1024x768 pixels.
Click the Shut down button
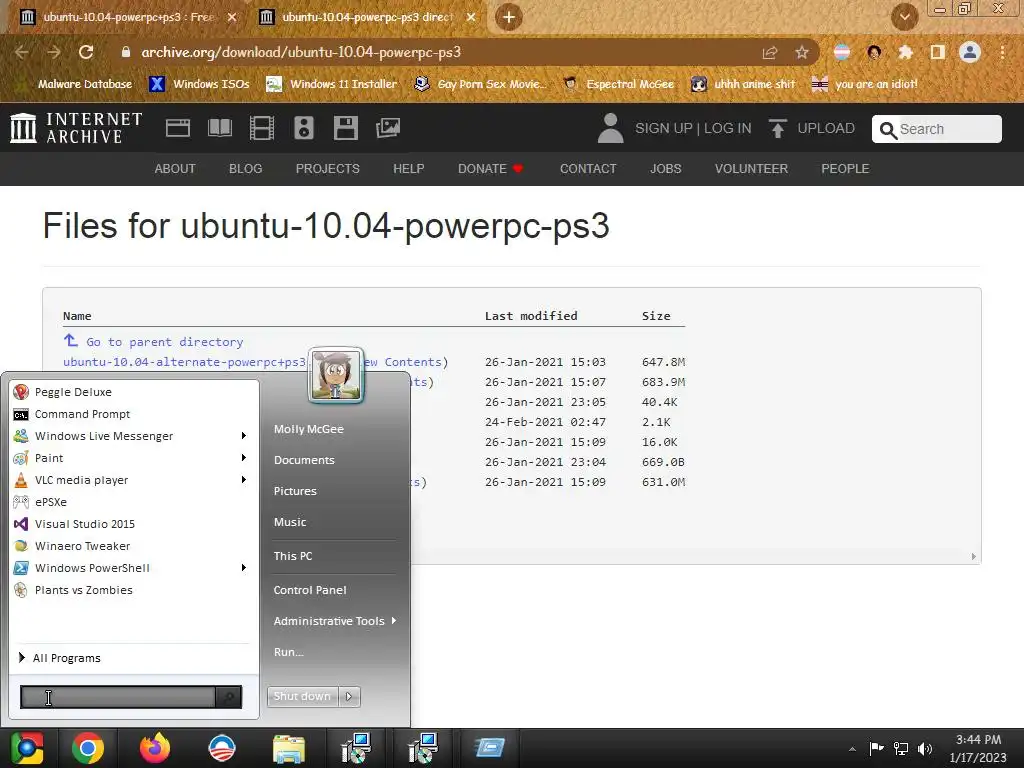[302, 696]
